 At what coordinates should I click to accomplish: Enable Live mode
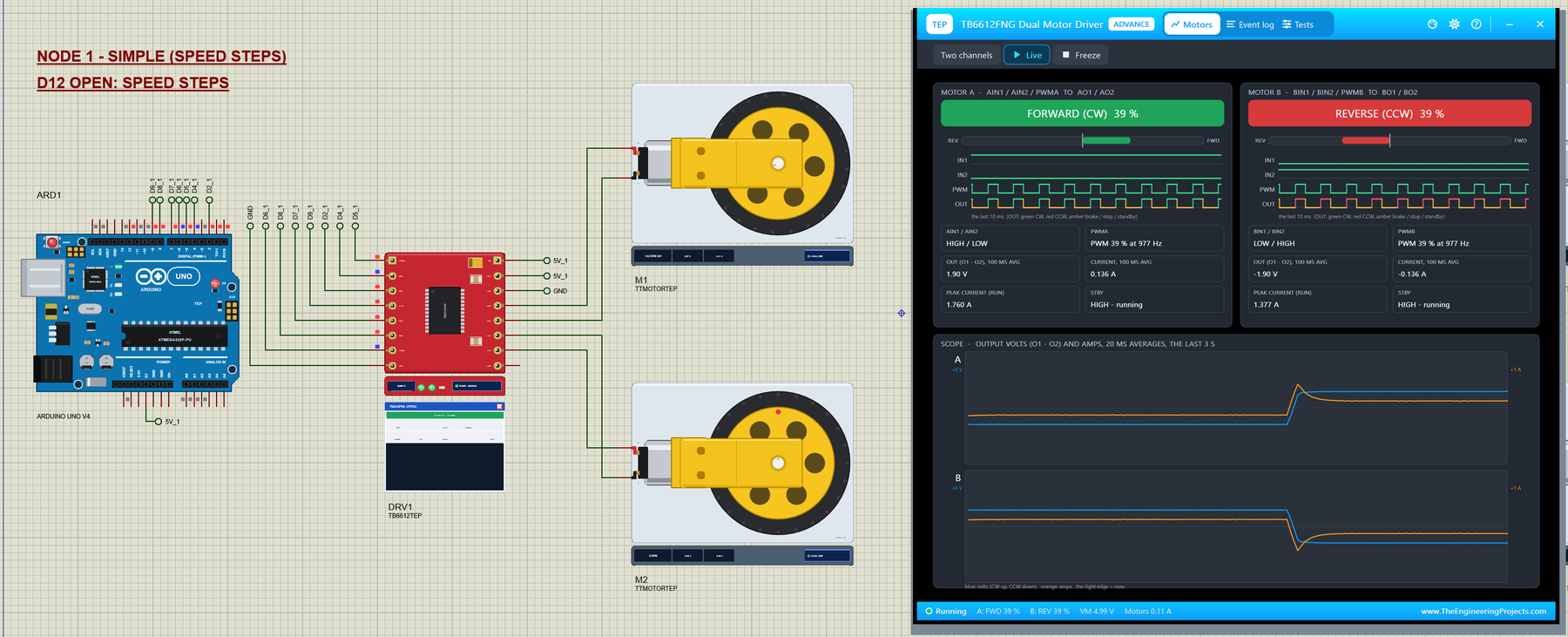pos(1027,55)
